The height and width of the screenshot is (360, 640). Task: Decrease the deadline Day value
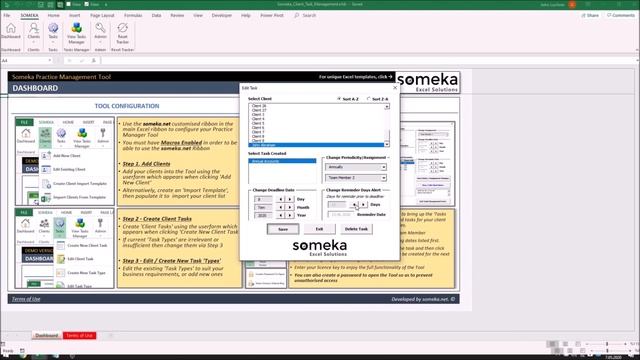(x=280, y=199)
